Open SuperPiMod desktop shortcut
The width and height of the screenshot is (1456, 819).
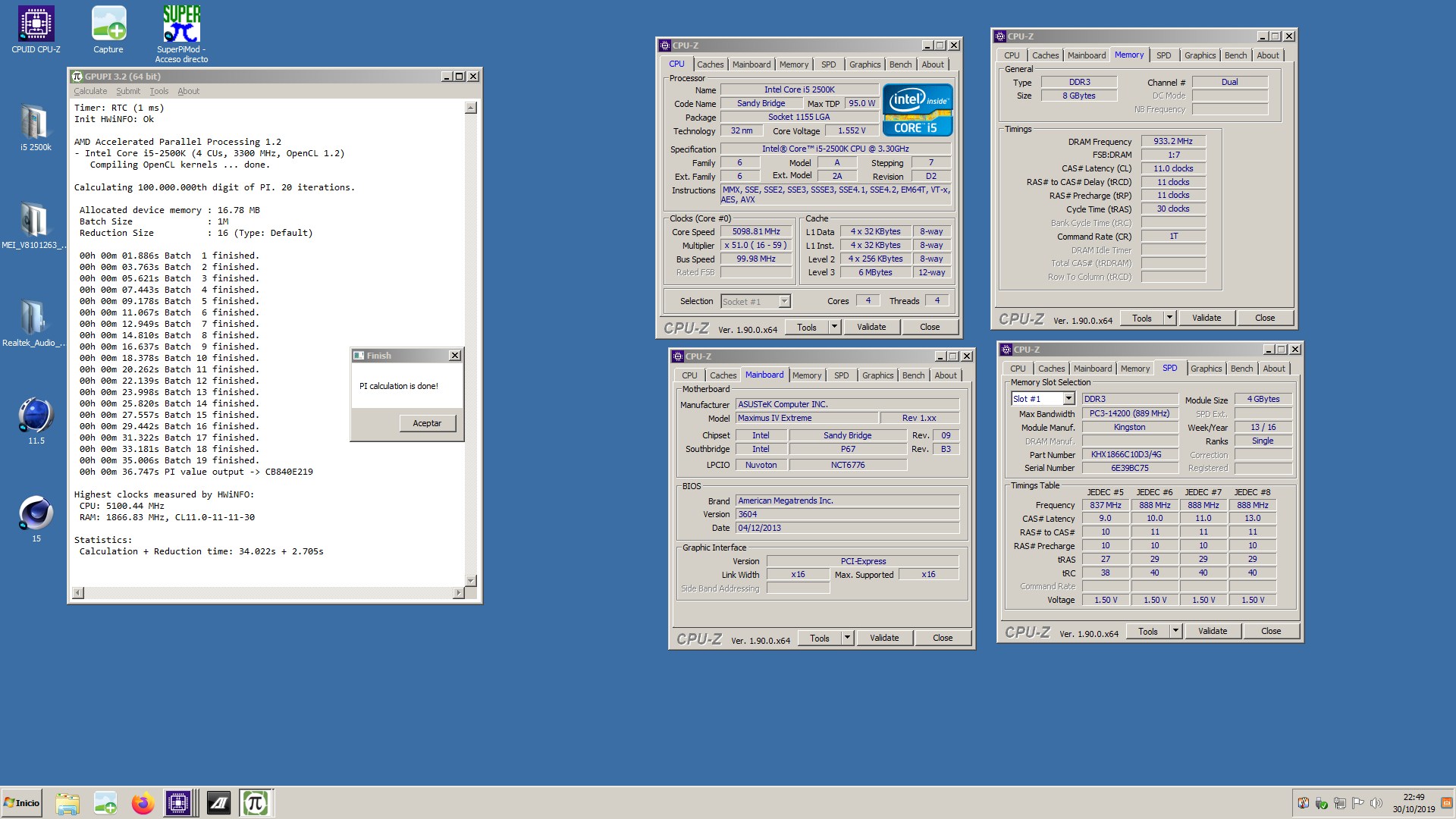[181, 34]
